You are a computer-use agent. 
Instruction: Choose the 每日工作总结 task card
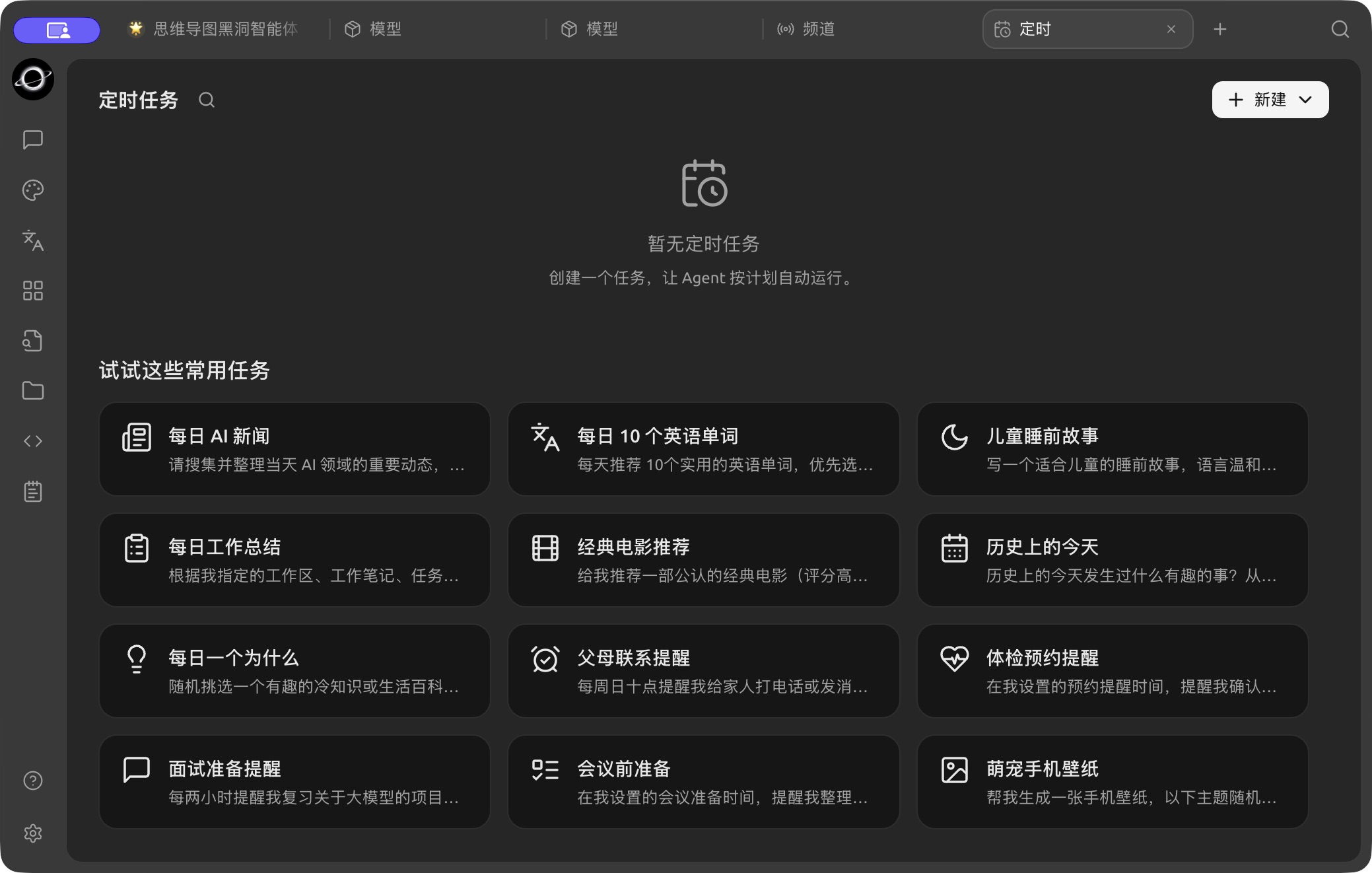294,560
